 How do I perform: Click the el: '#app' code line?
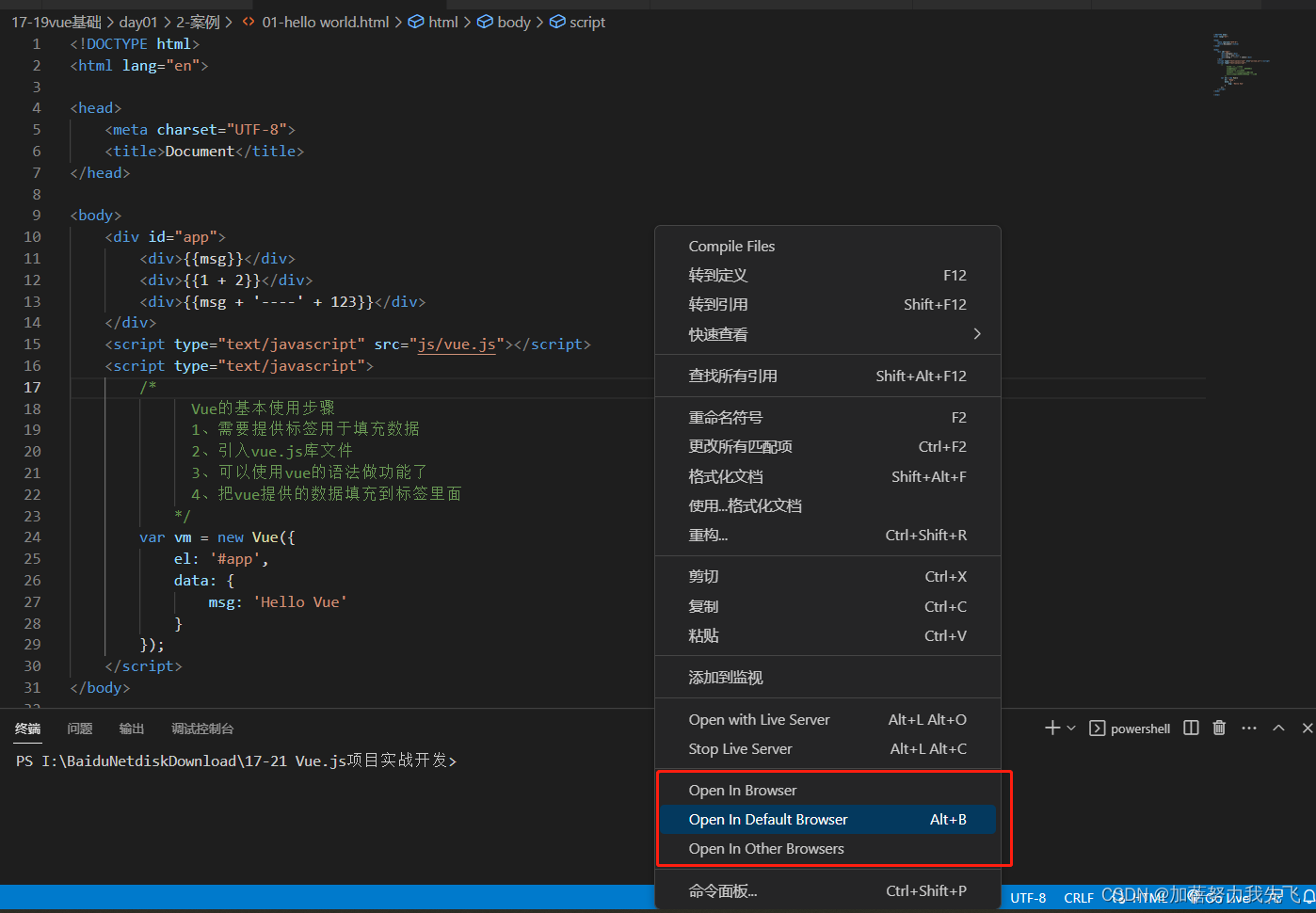[221, 559]
